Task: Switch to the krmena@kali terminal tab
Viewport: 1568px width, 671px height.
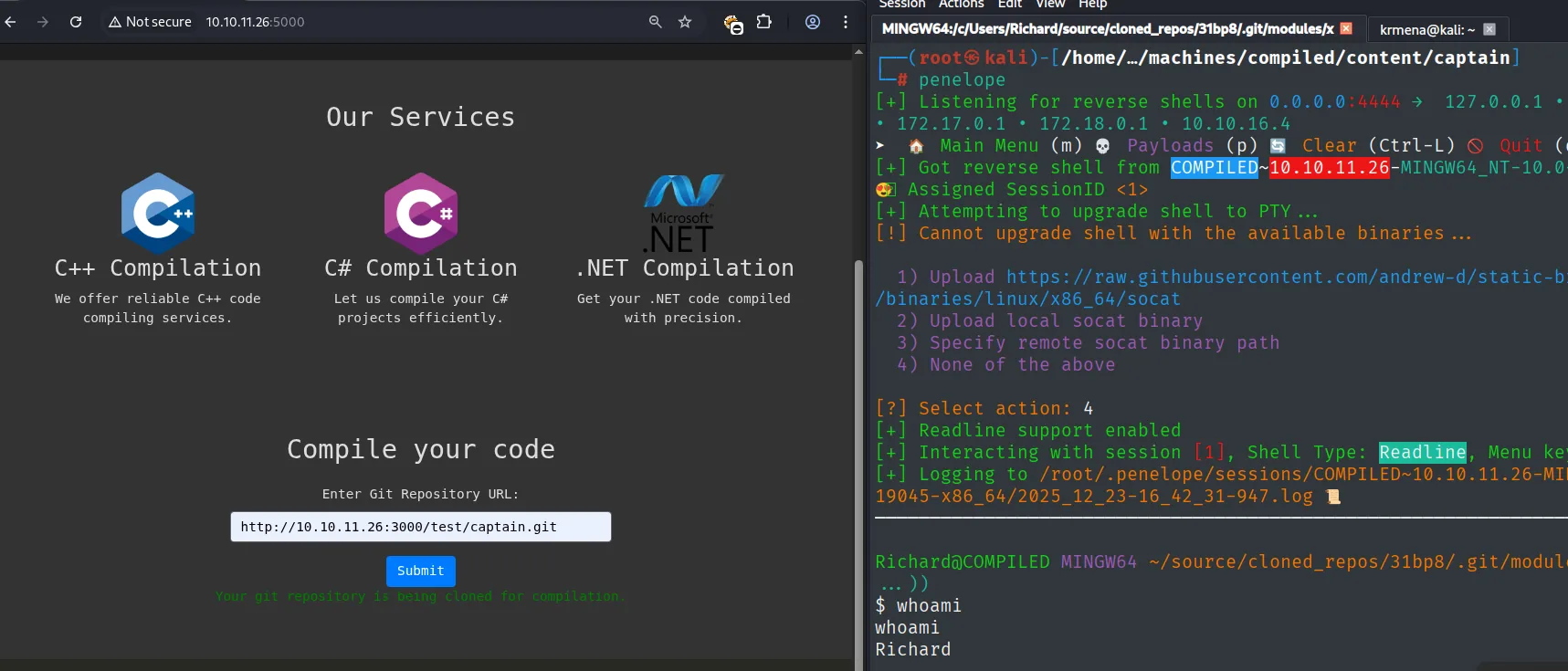Action: 1426,29
